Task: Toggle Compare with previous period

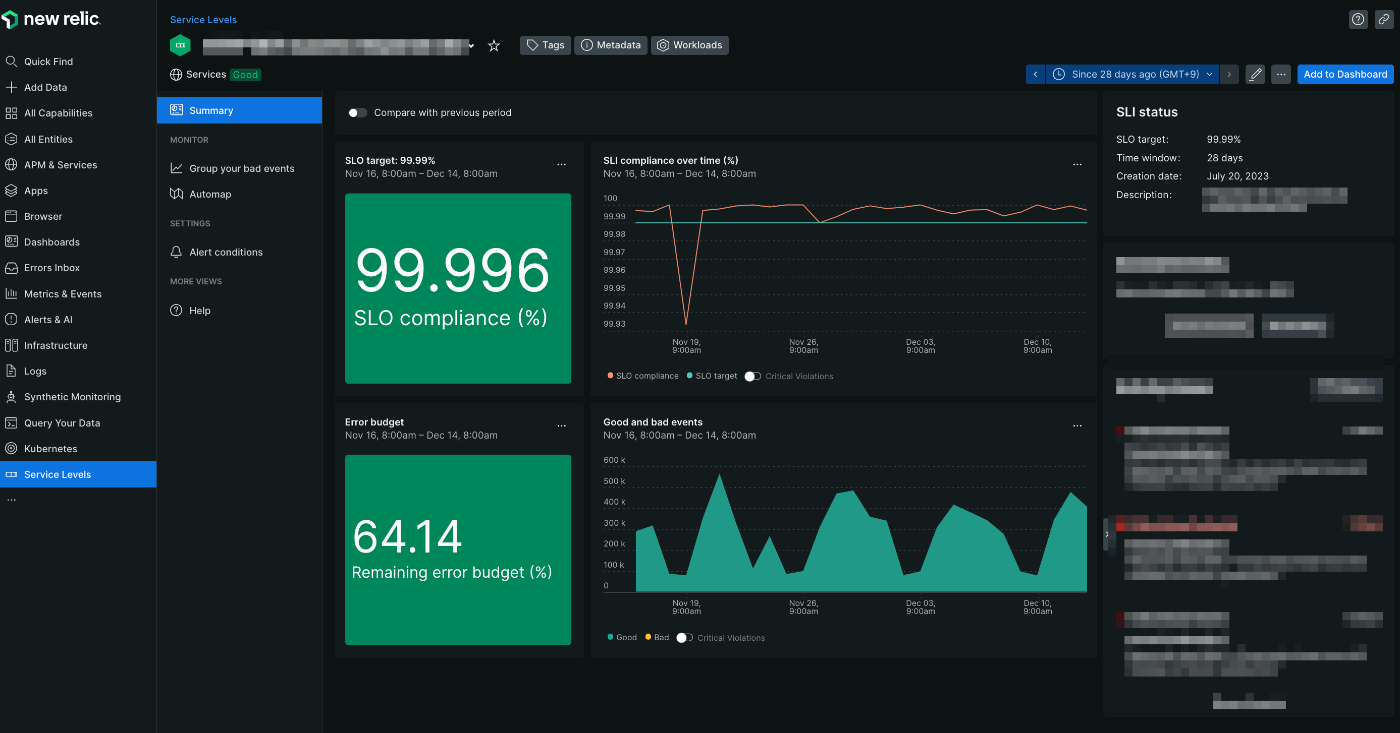Action: click(x=357, y=113)
